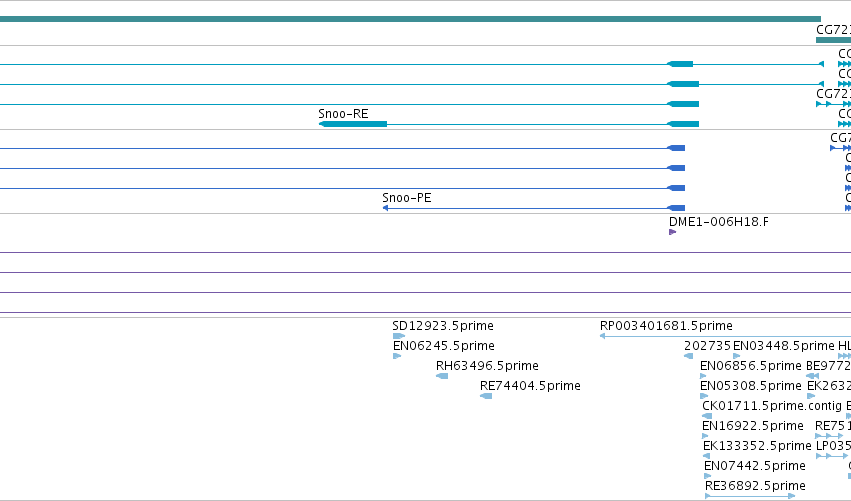The image size is (851, 501).
Task: Select the long arrow feature under RE36892.5prime
Action: tap(750, 496)
